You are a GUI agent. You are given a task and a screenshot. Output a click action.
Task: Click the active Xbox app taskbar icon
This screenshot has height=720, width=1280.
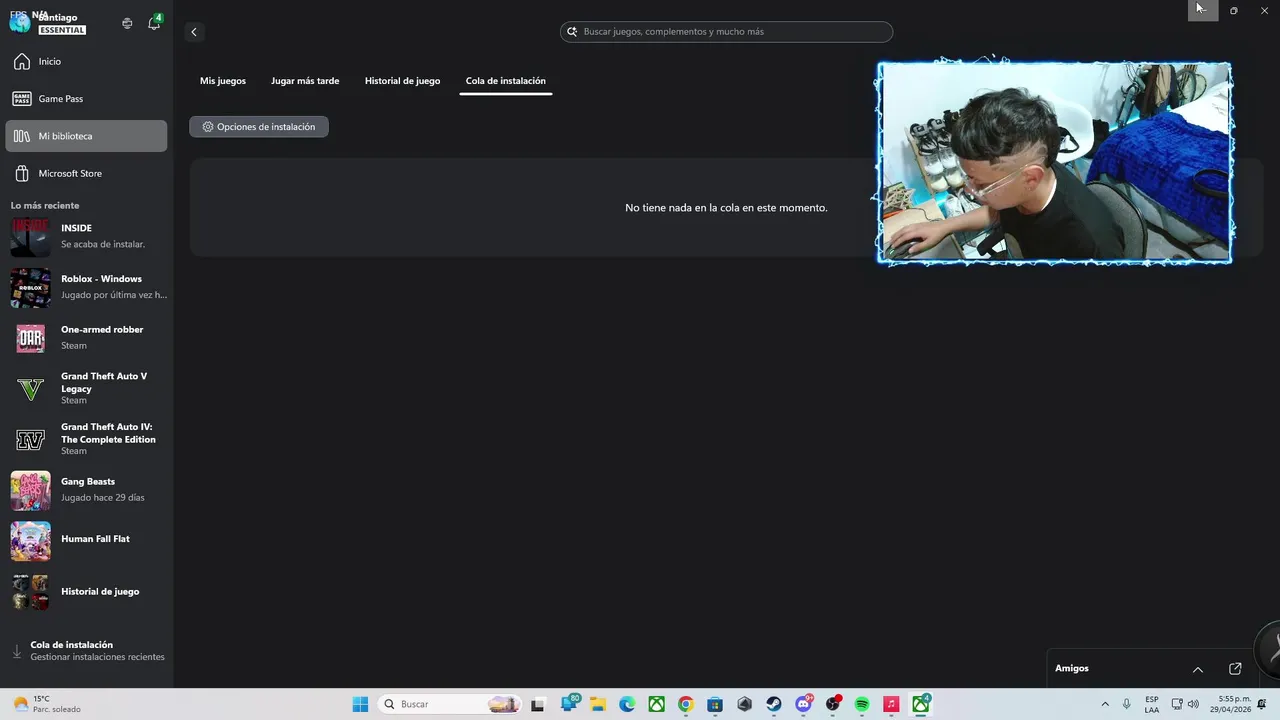(x=921, y=704)
